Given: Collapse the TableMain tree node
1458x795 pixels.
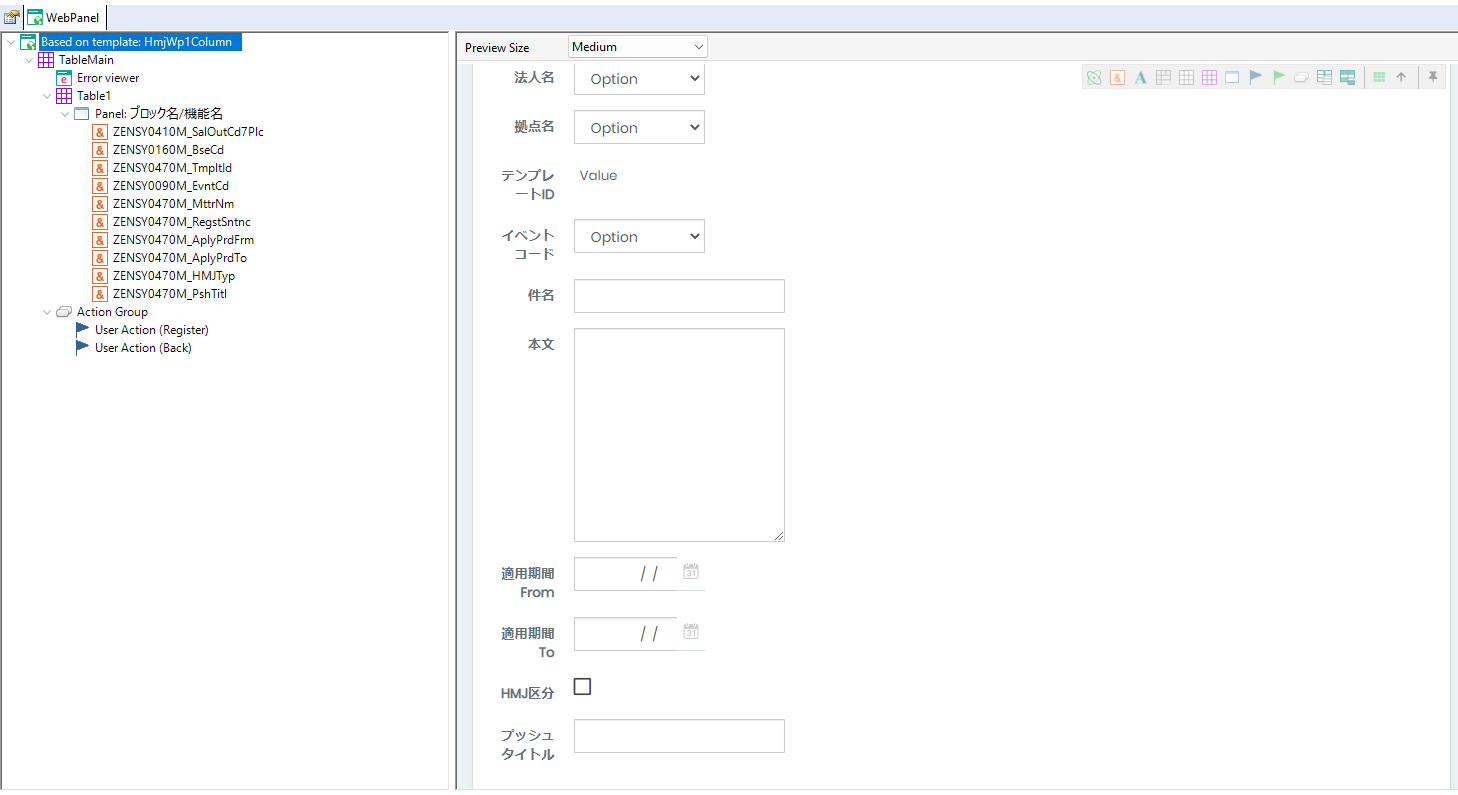Looking at the screenshot, I should pos(28,60).
